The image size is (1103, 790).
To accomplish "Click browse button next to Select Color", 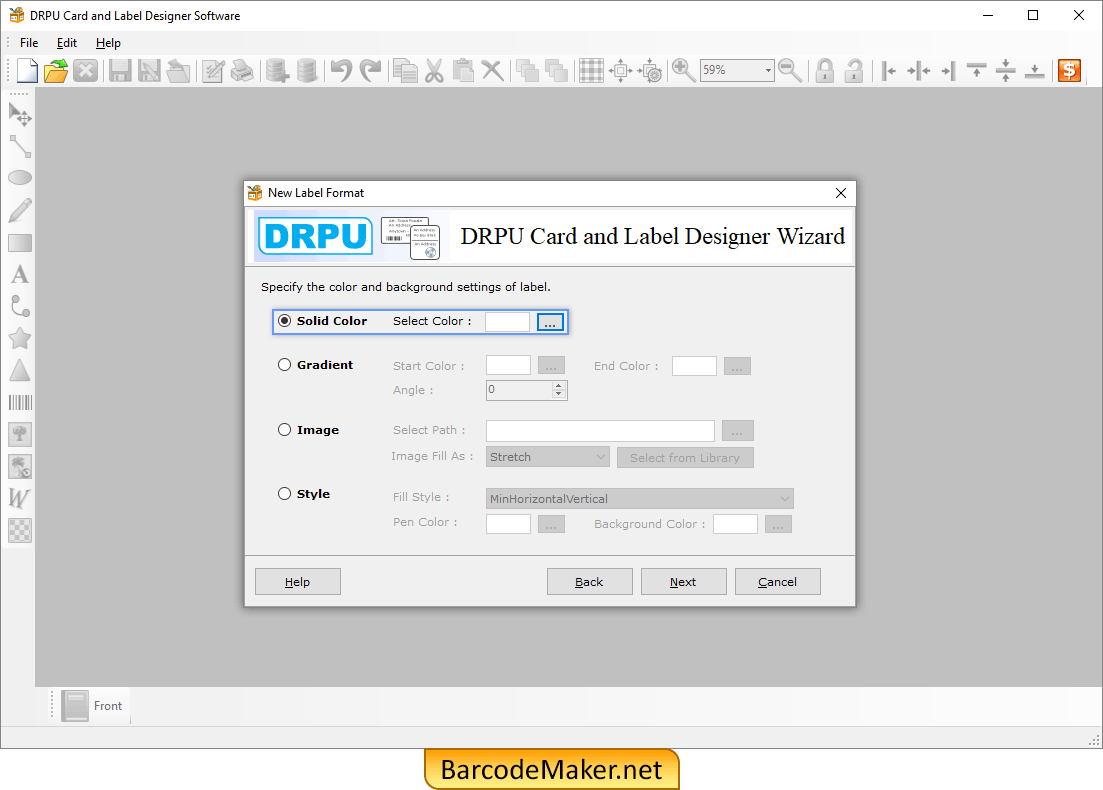I will tap(550, 322).
